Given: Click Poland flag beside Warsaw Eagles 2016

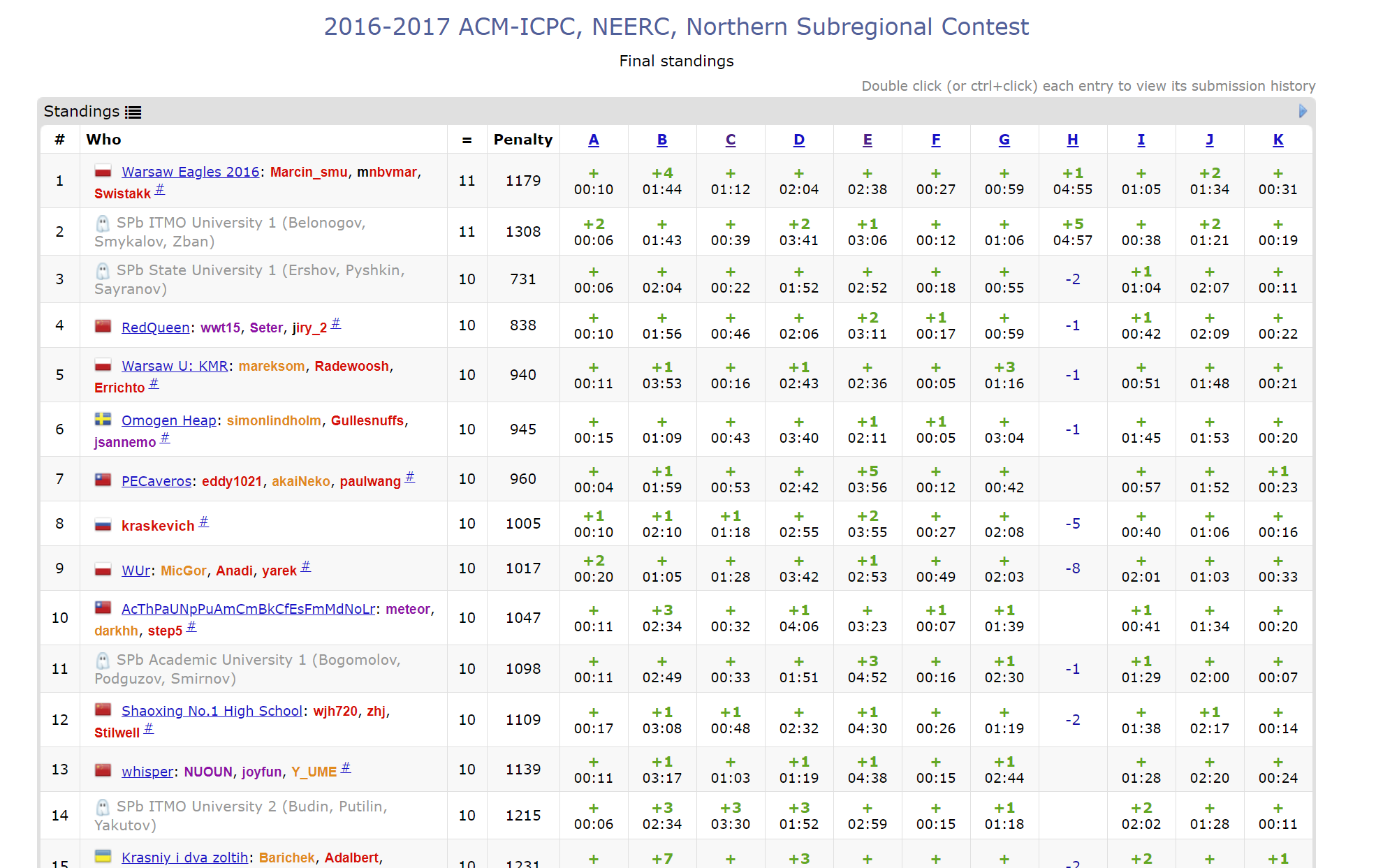Looking at the screenshot, I should click(103, 171).
